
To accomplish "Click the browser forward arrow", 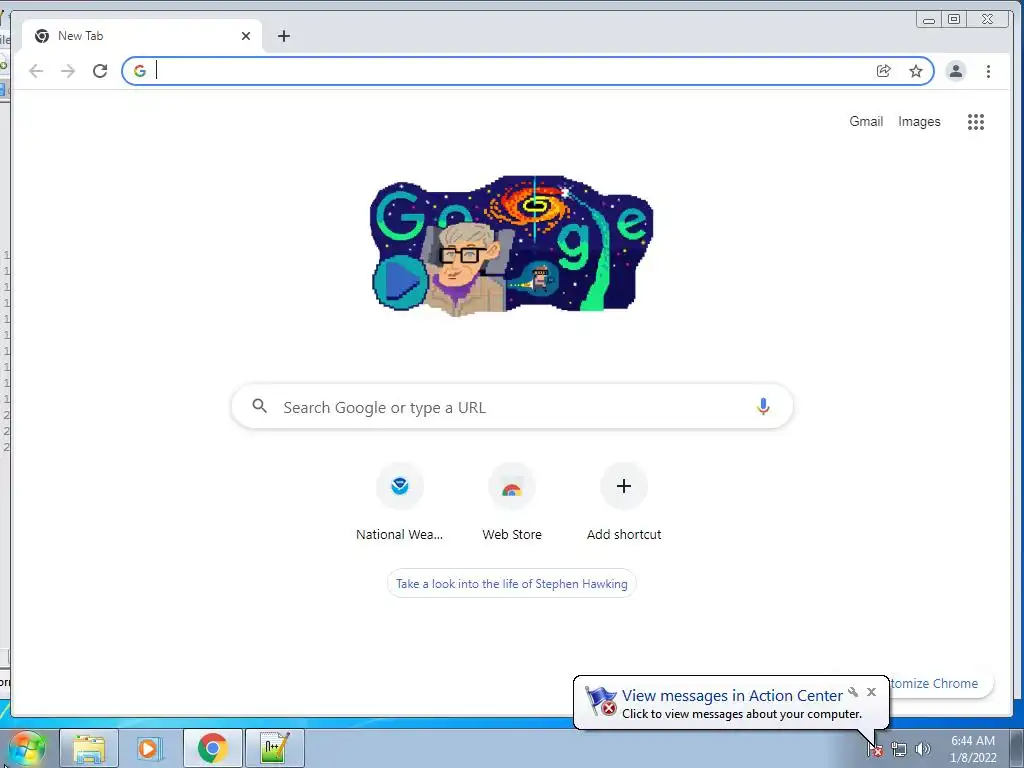I will (x=68, y=71).
